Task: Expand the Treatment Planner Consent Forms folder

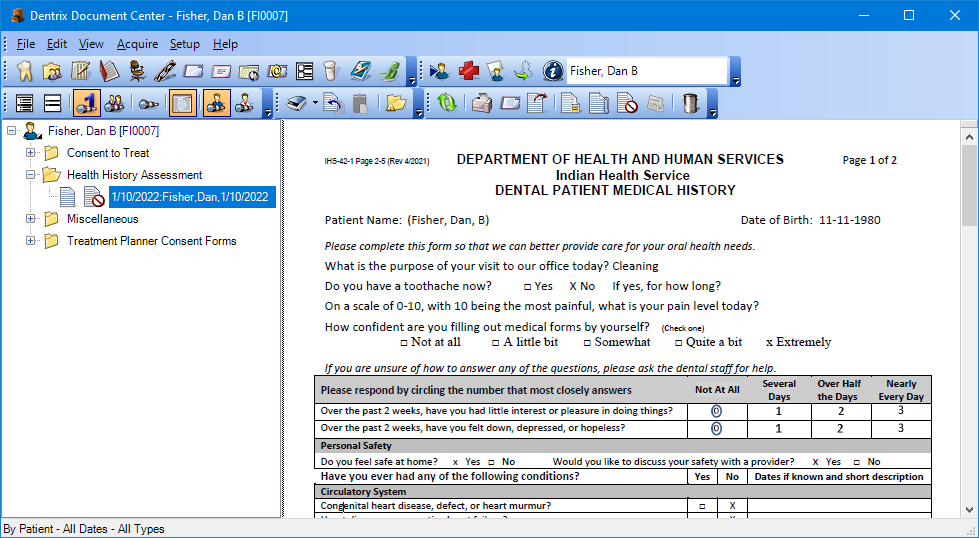Action: click(x=30, y=241)
